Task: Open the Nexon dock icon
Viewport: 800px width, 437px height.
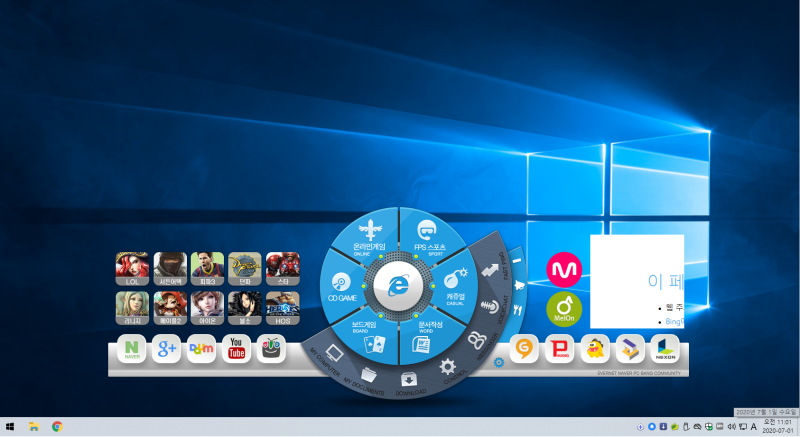Action: point(665,349)
